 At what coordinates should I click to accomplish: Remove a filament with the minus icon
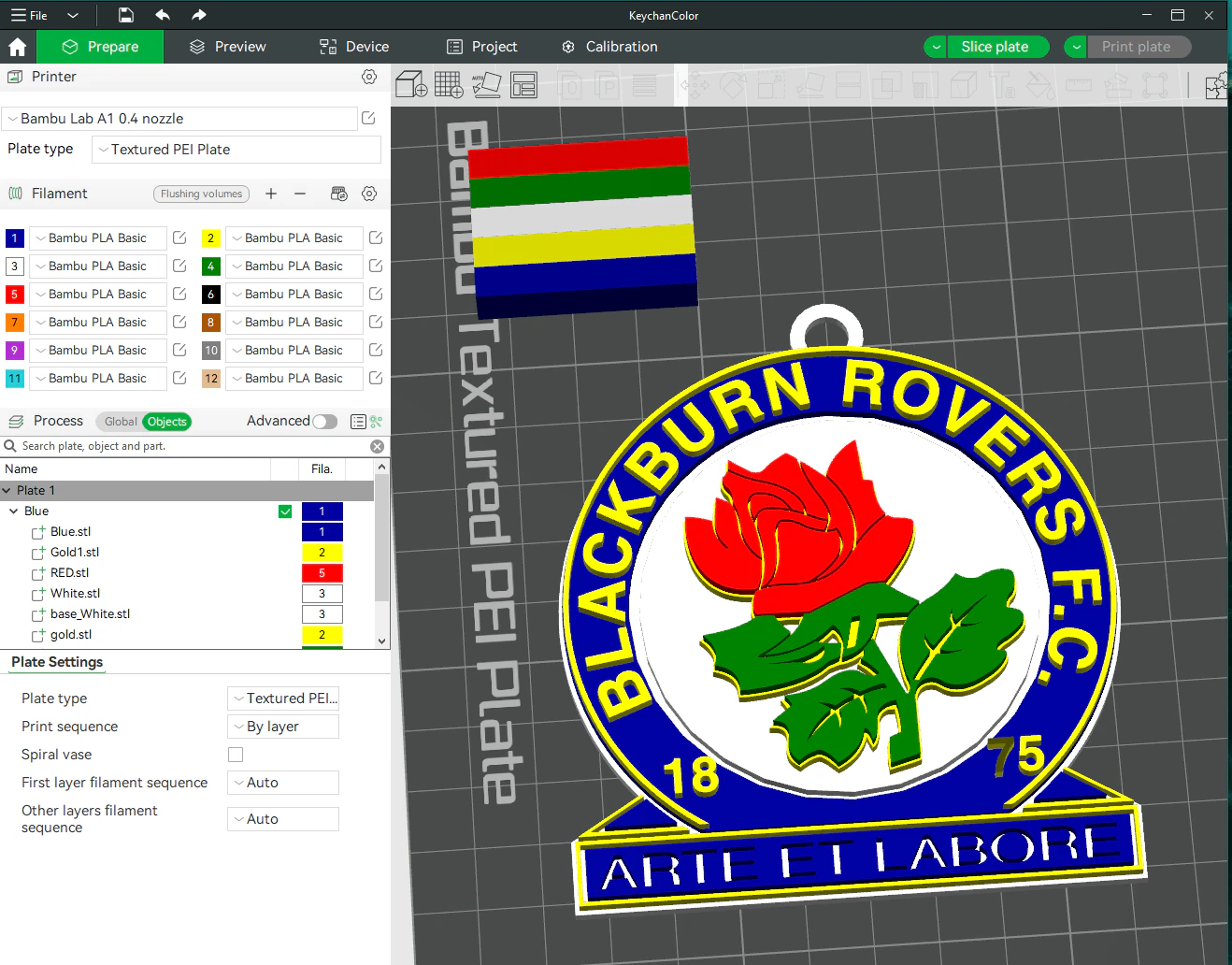tap(300, 194)
